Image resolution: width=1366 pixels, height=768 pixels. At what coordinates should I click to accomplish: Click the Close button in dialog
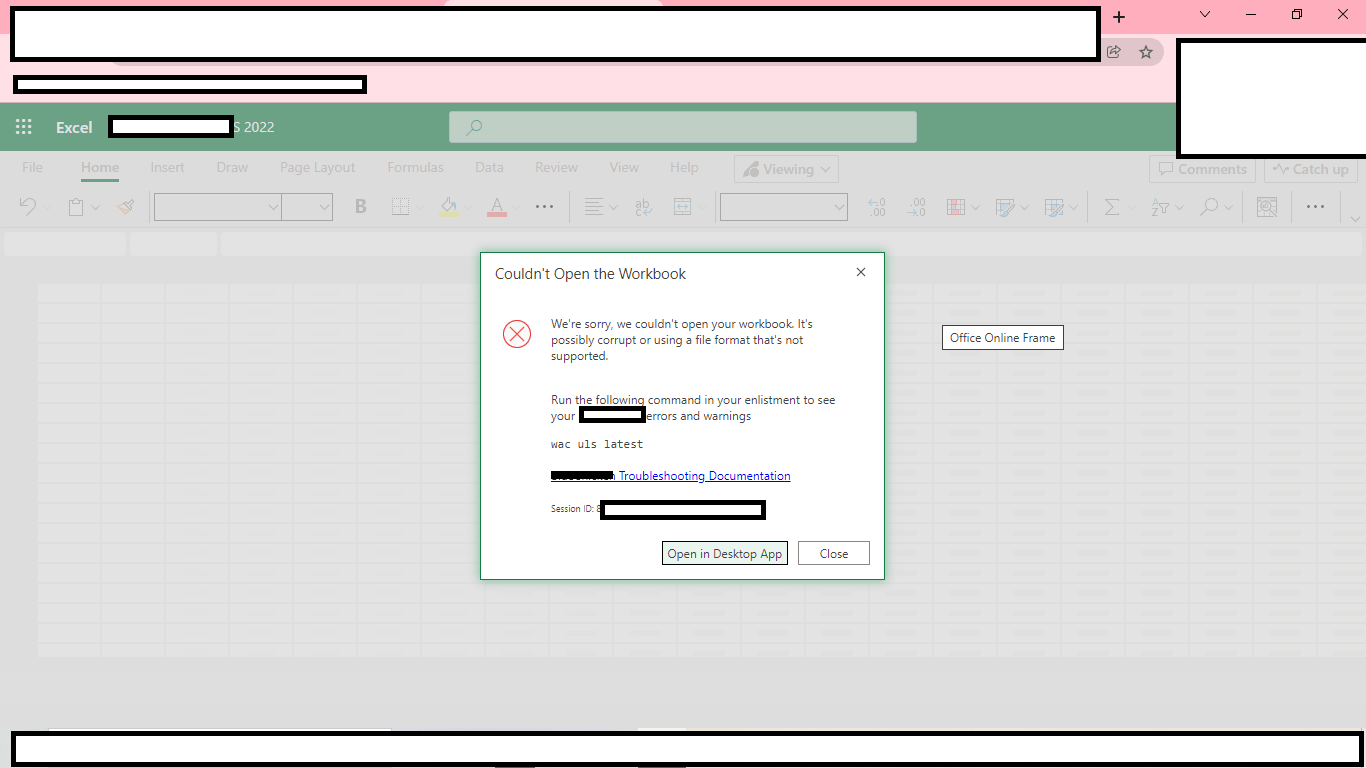coord(834,553)
